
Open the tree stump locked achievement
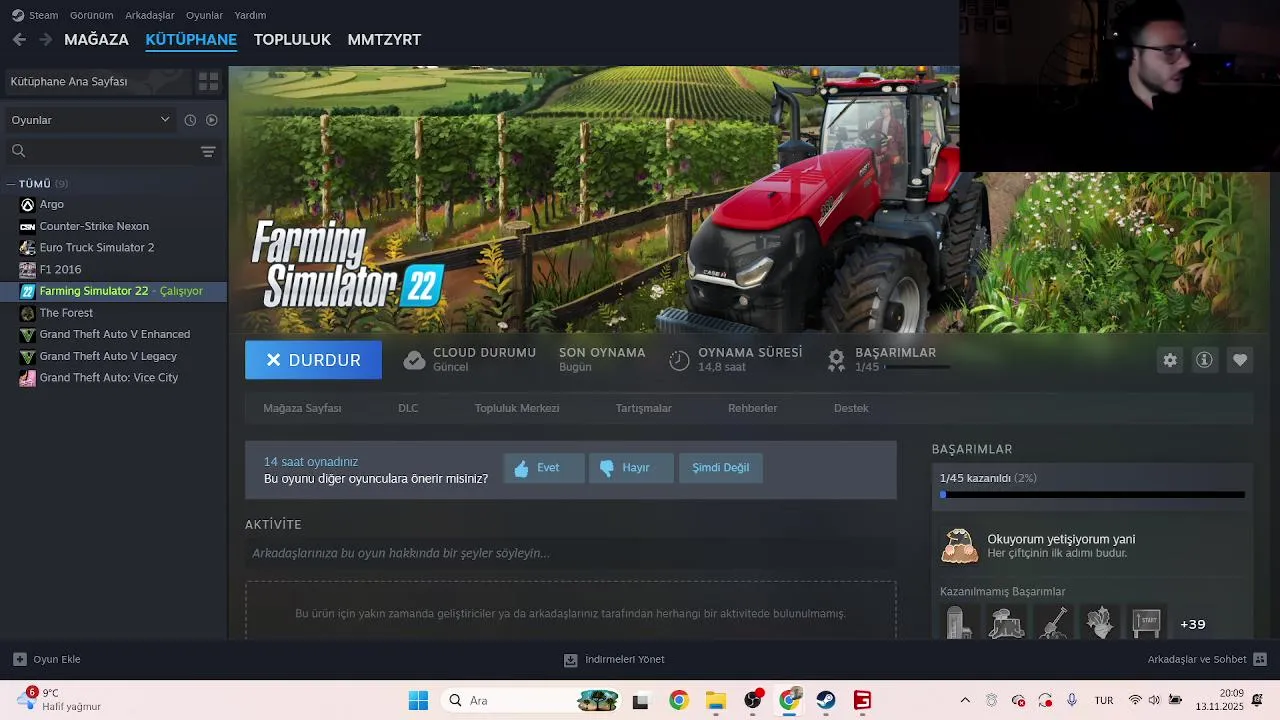(x=1006, y=623)
